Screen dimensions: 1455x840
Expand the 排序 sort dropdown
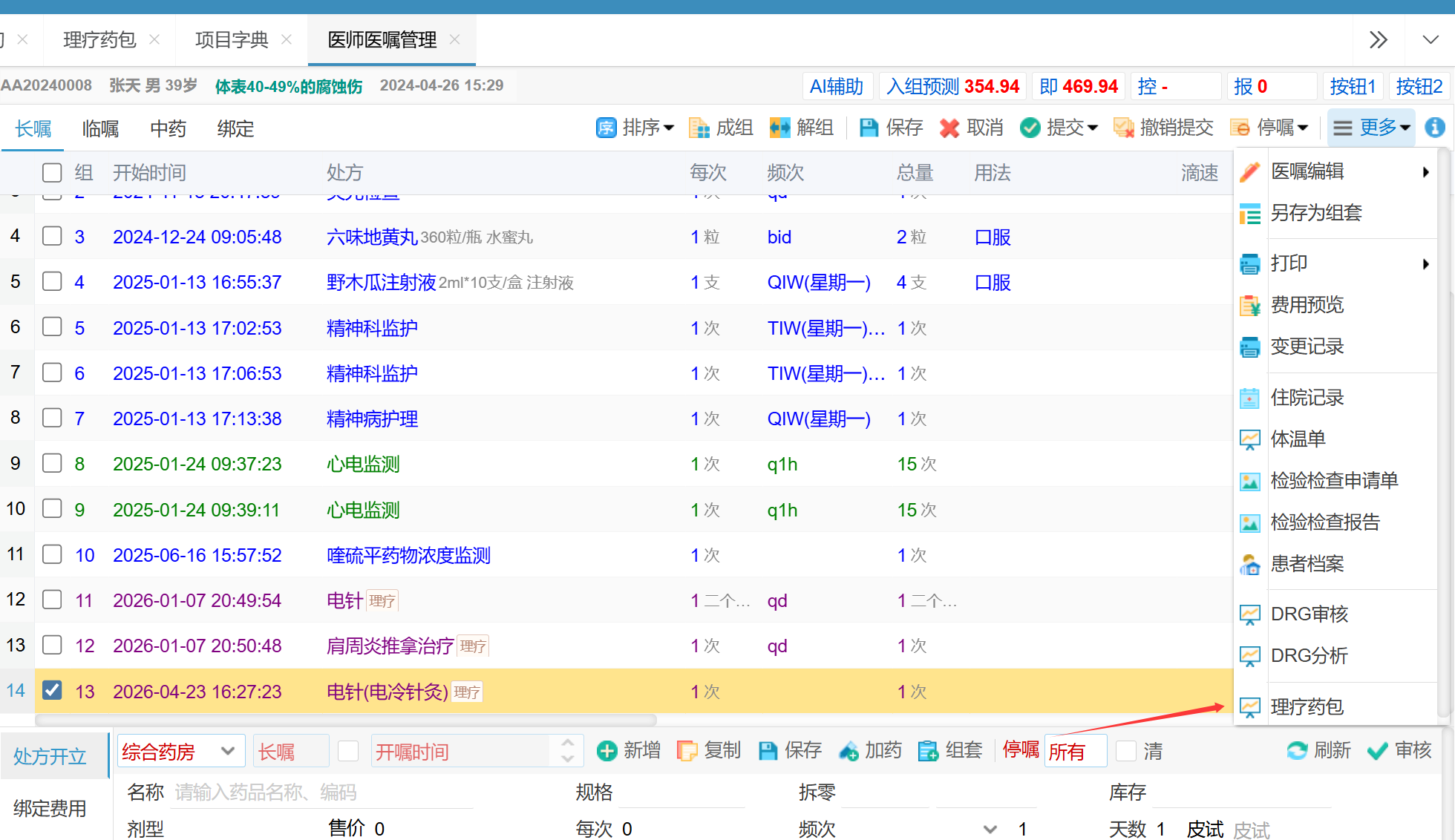tap(668, 128)
